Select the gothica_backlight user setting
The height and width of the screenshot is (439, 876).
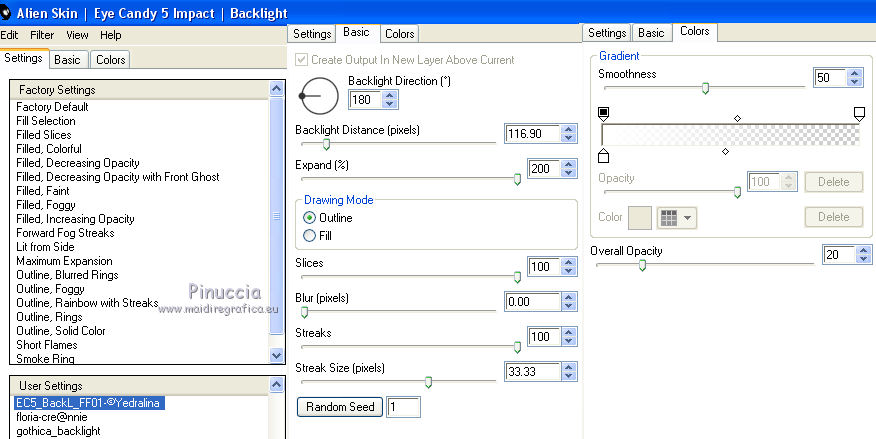pos(58,431)
